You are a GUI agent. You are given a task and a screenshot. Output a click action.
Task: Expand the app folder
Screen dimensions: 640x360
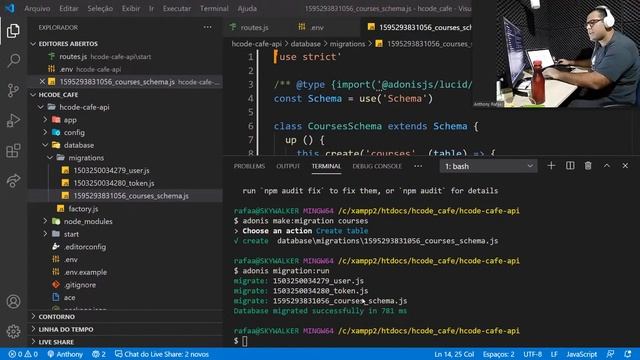point(125,120)
